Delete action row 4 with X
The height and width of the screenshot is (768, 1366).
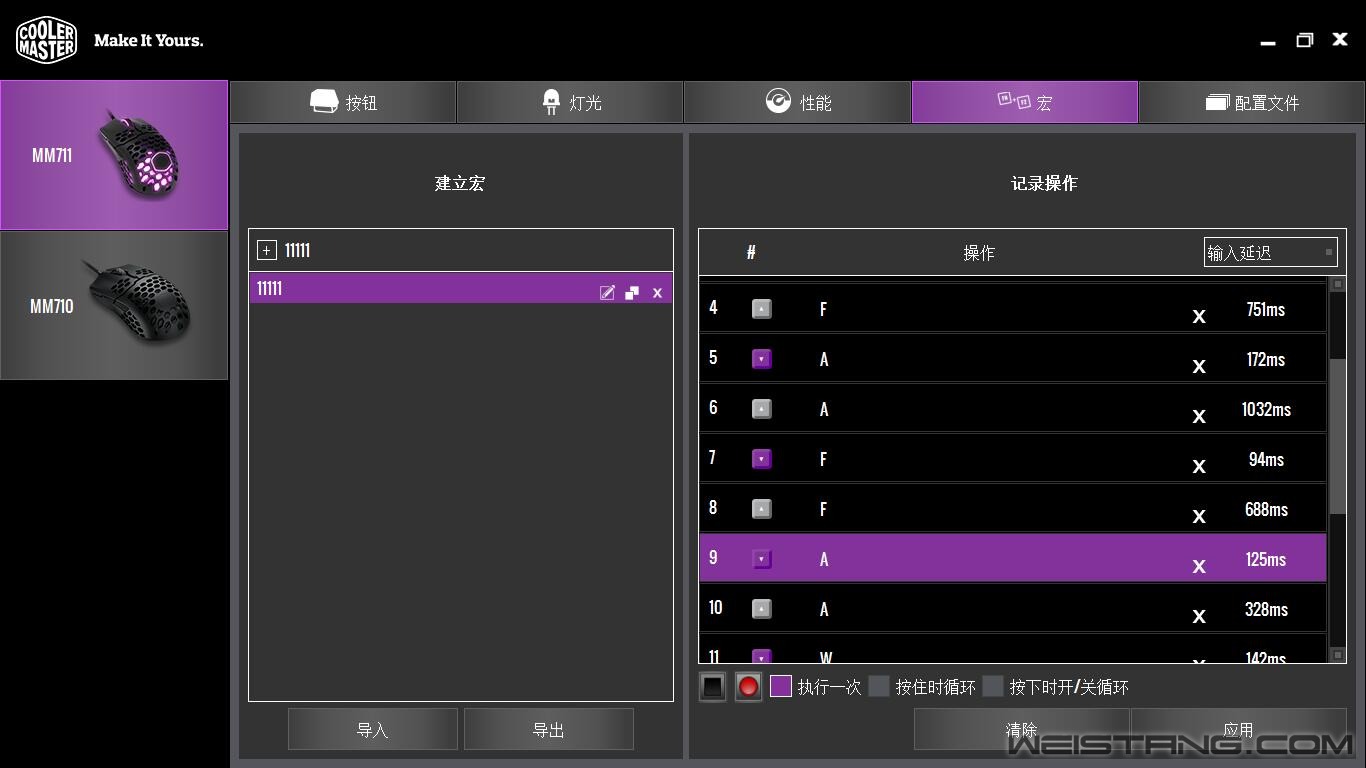click(1199, 316)
